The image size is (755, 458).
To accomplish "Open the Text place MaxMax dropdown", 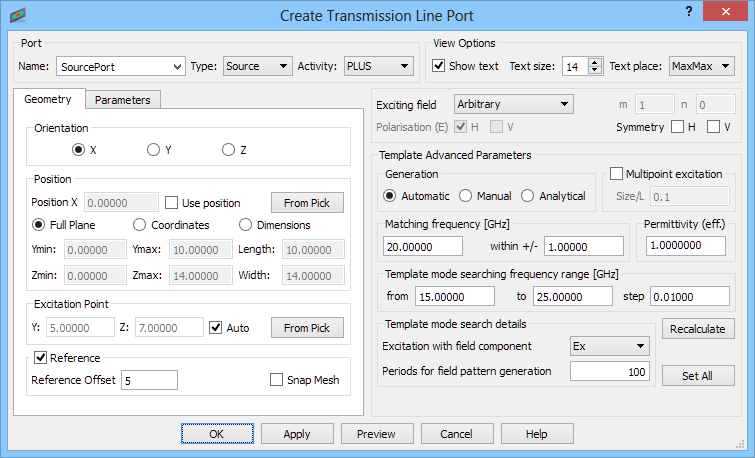I will (702, 66).
